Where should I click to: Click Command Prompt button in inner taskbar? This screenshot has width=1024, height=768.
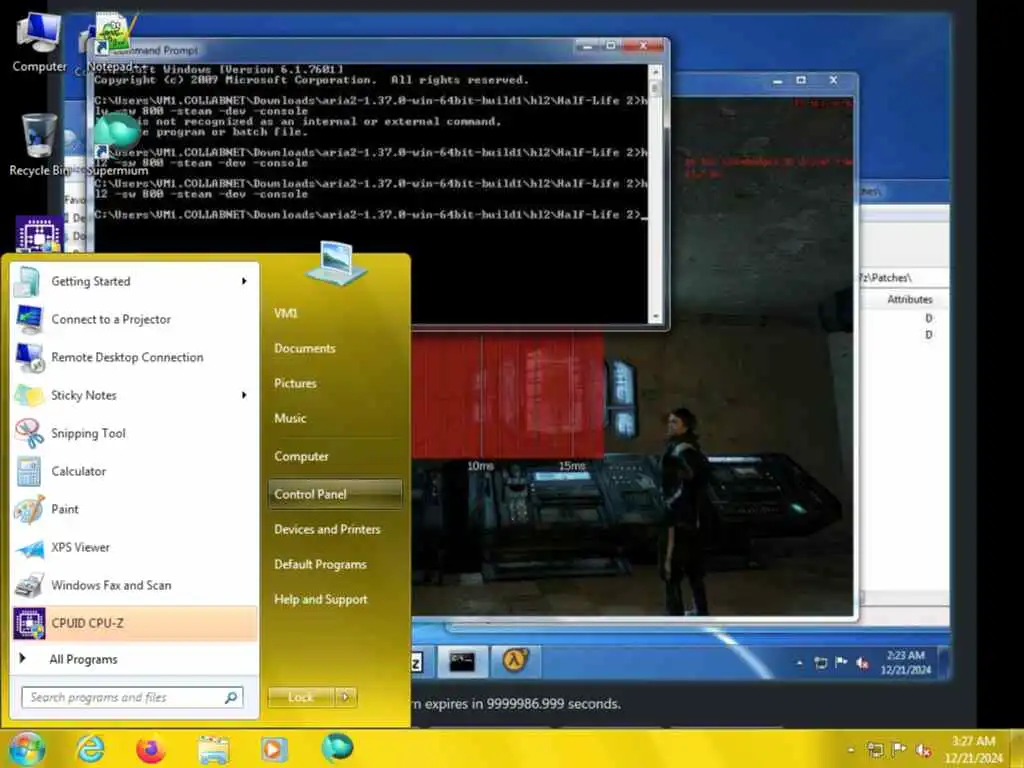click(x=462, y=662)
